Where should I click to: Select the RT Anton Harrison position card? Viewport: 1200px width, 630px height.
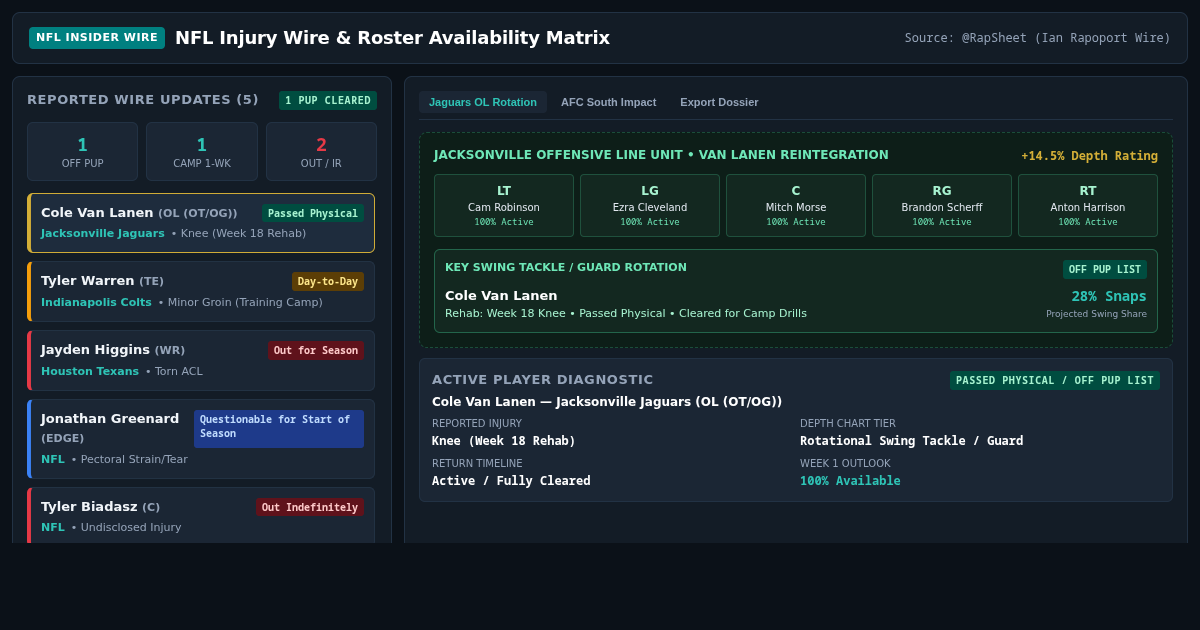click(1088, 205)
